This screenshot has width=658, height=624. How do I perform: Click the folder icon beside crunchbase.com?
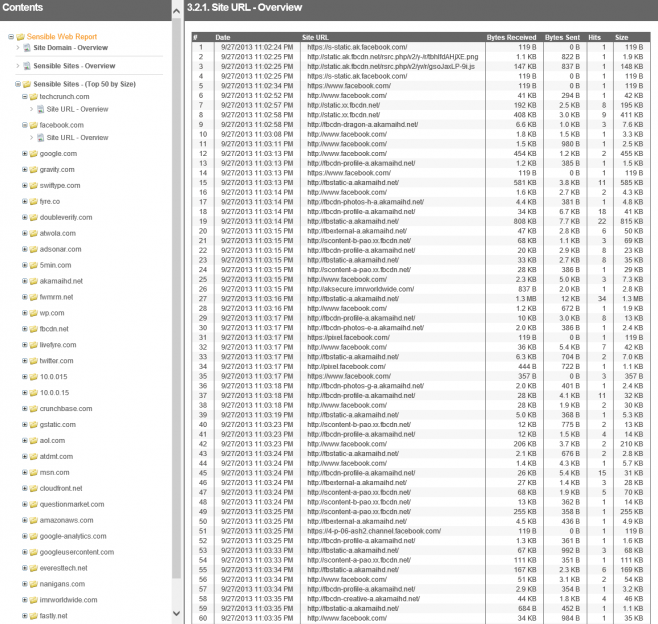click(34, 408)
